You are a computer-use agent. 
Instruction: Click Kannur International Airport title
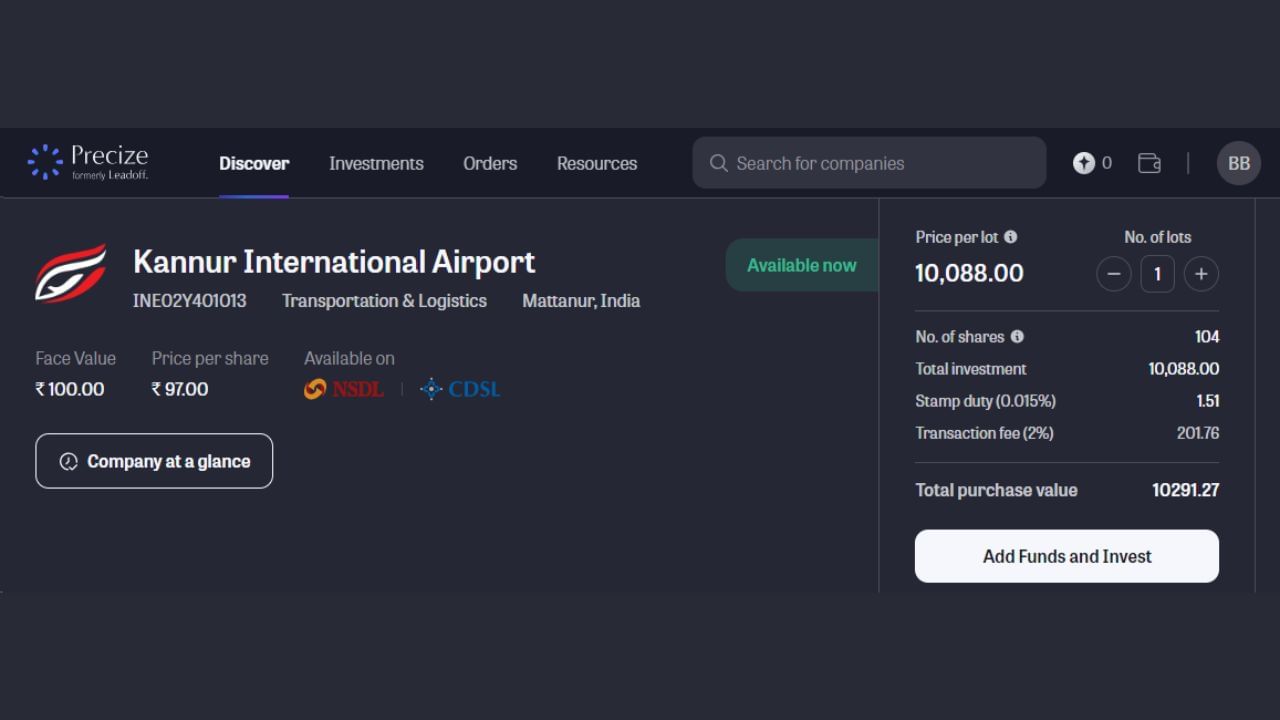(334, 262)
